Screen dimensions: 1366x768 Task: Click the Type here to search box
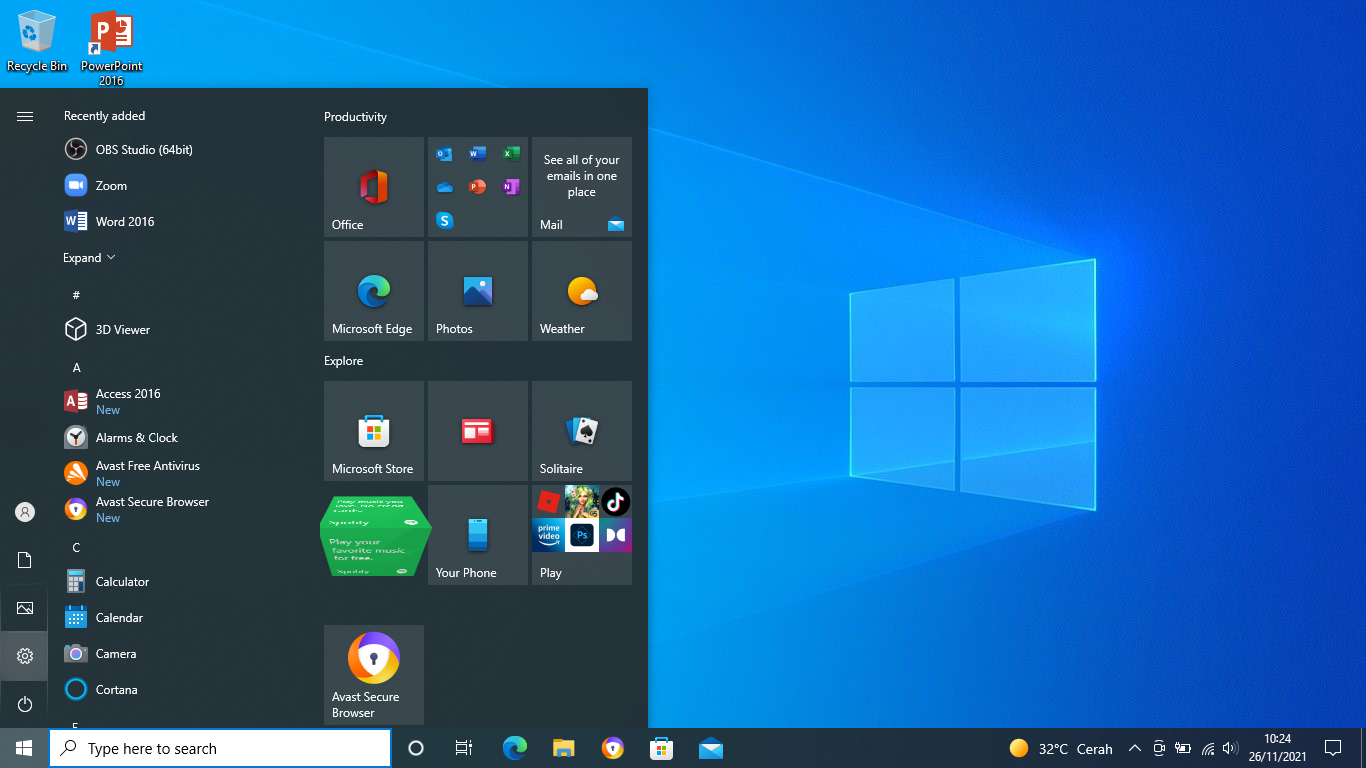(220, 748)
